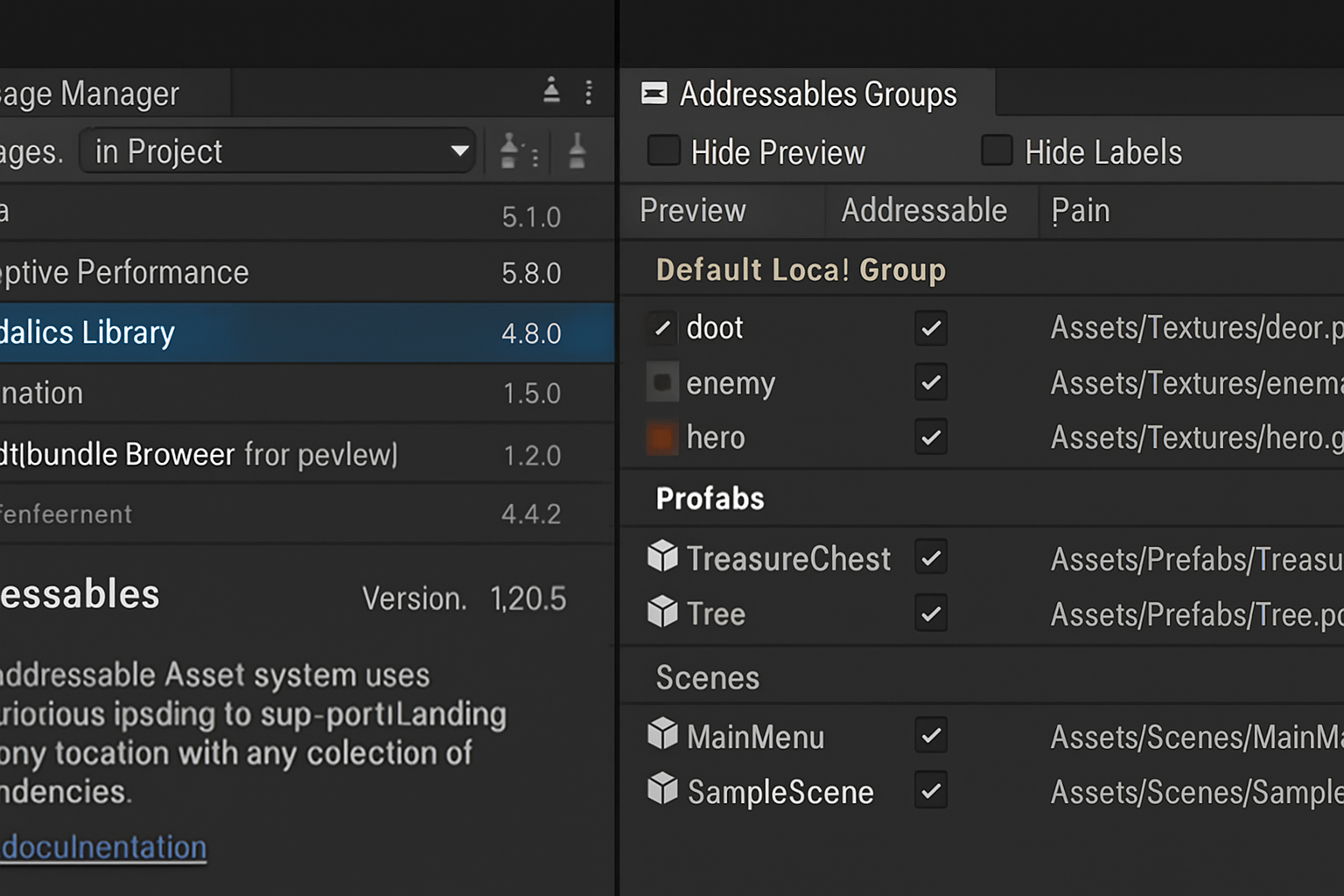Toggle the Addressable checkbox for Tree
The width and height of the screenshot is (1344, 896).
click(x=931, y=613)
